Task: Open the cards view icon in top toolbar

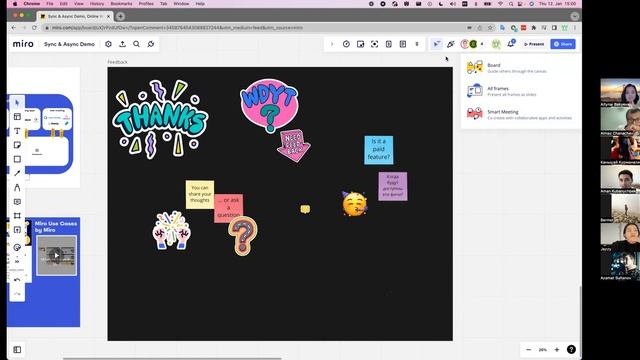Action: [x=389, y=44]
